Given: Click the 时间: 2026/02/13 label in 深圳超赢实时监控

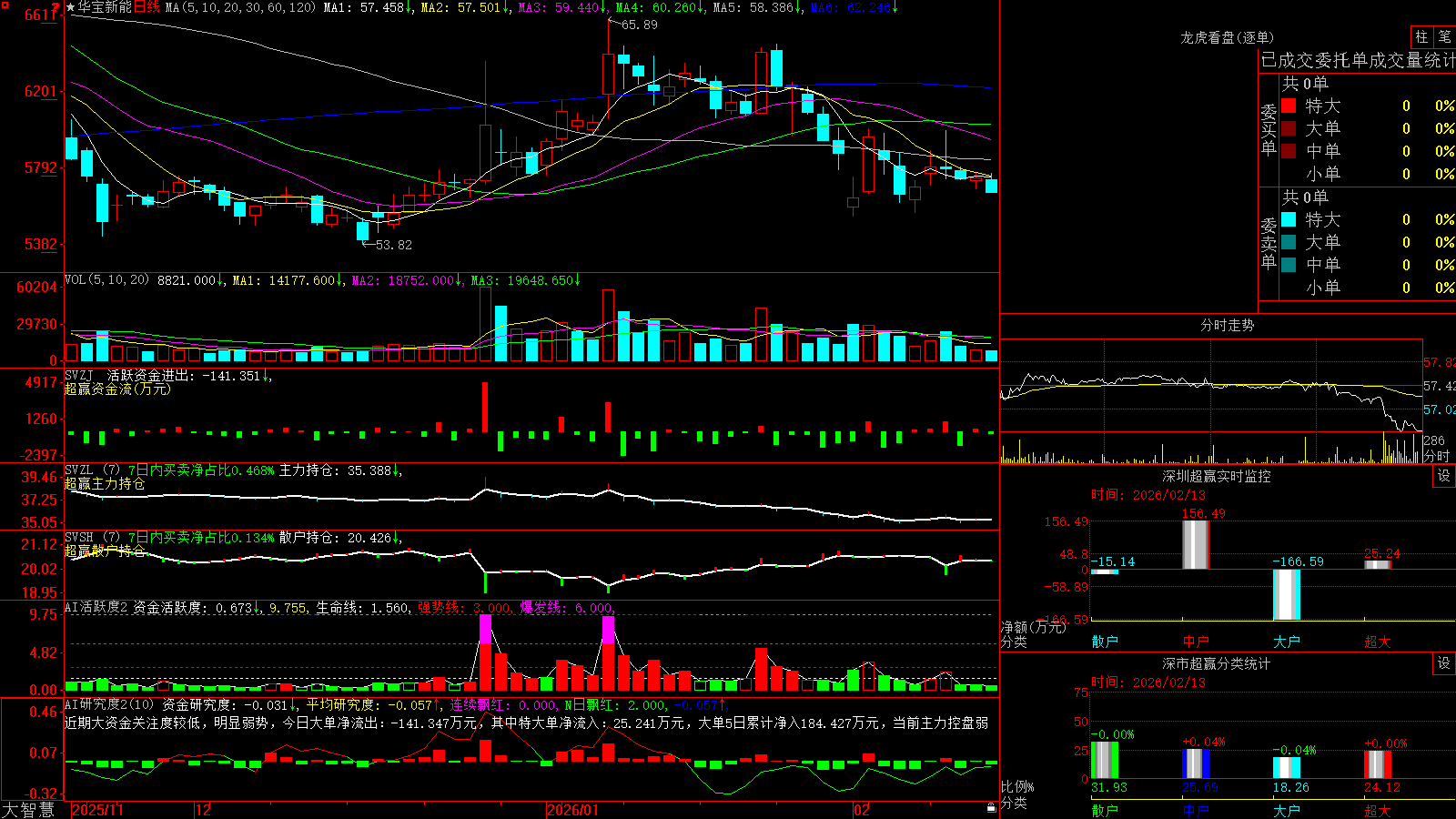Looking at the screenshot, I should tap(1148, 495).
